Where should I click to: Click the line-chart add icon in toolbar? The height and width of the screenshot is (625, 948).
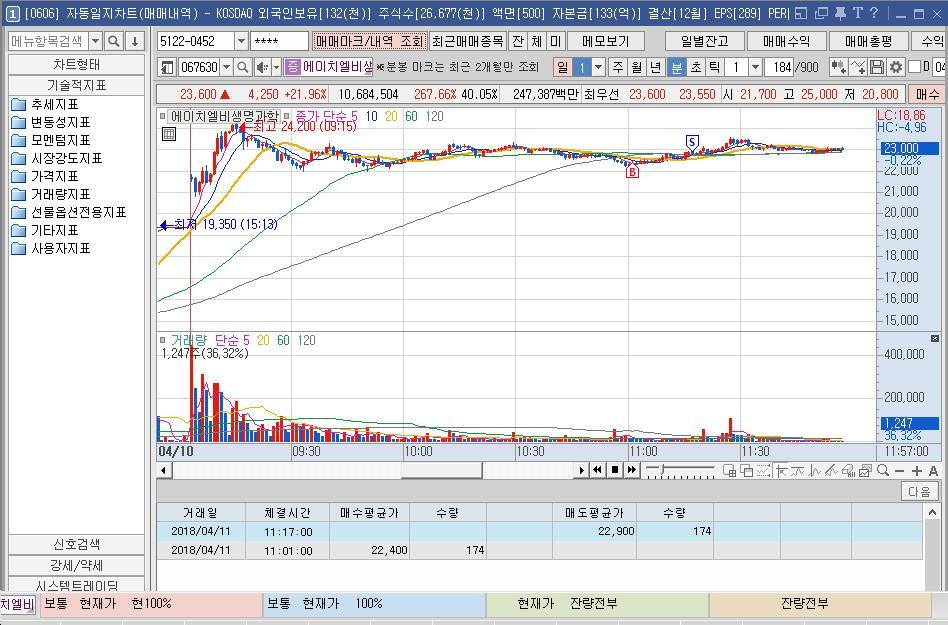pos(857,67)
